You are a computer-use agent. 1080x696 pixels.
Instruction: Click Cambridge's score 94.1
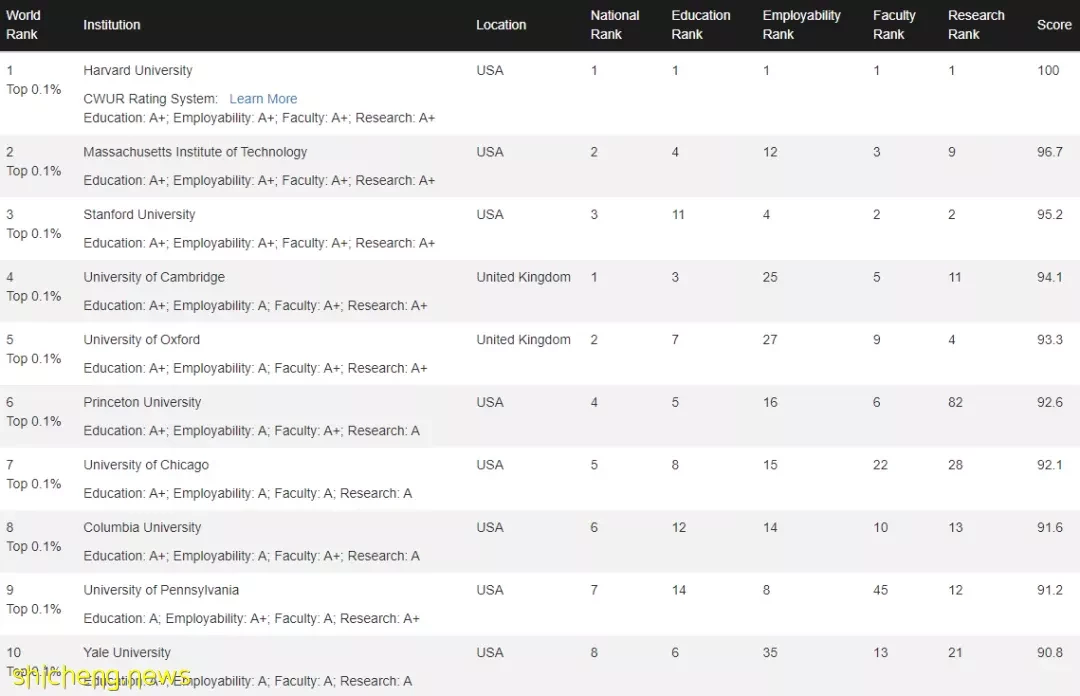pos(1050,277)
